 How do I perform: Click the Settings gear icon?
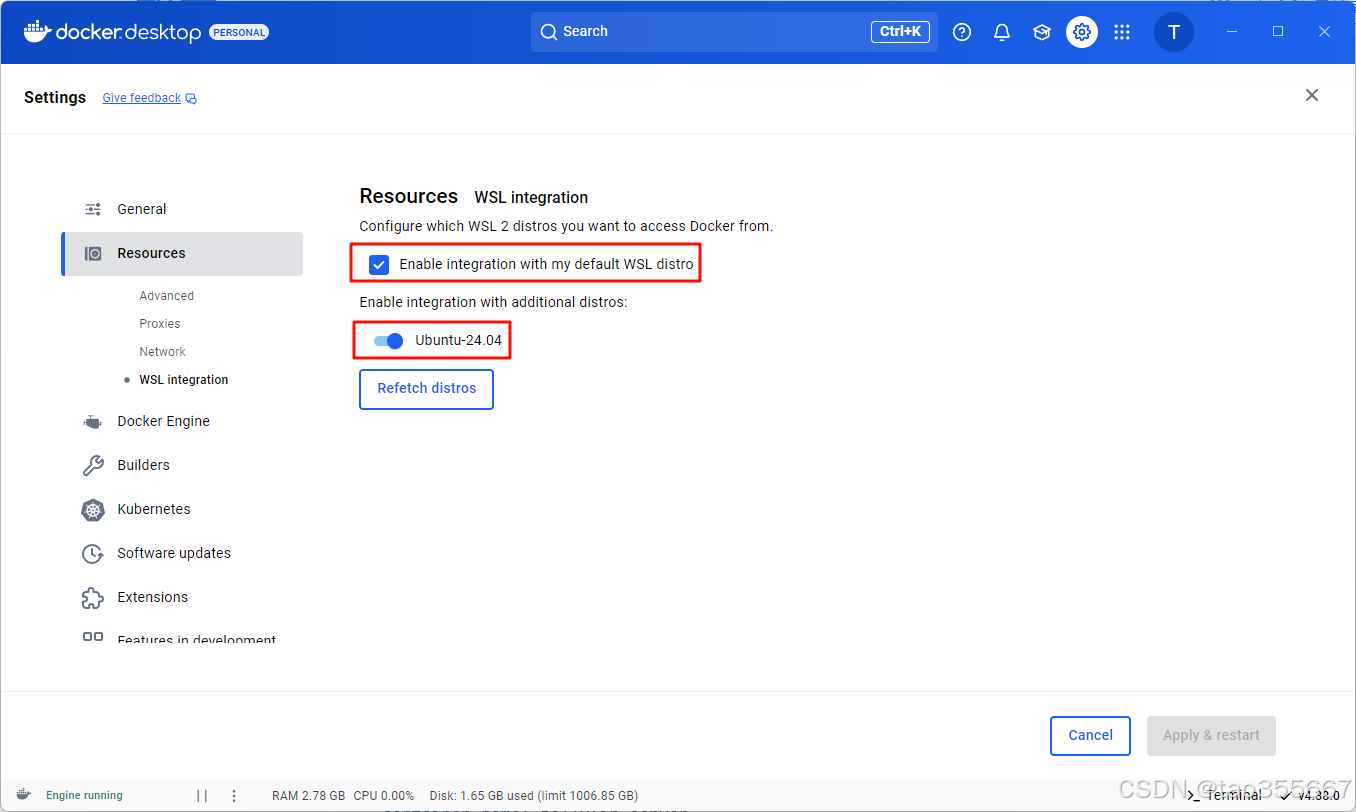tap(1082, 32)
